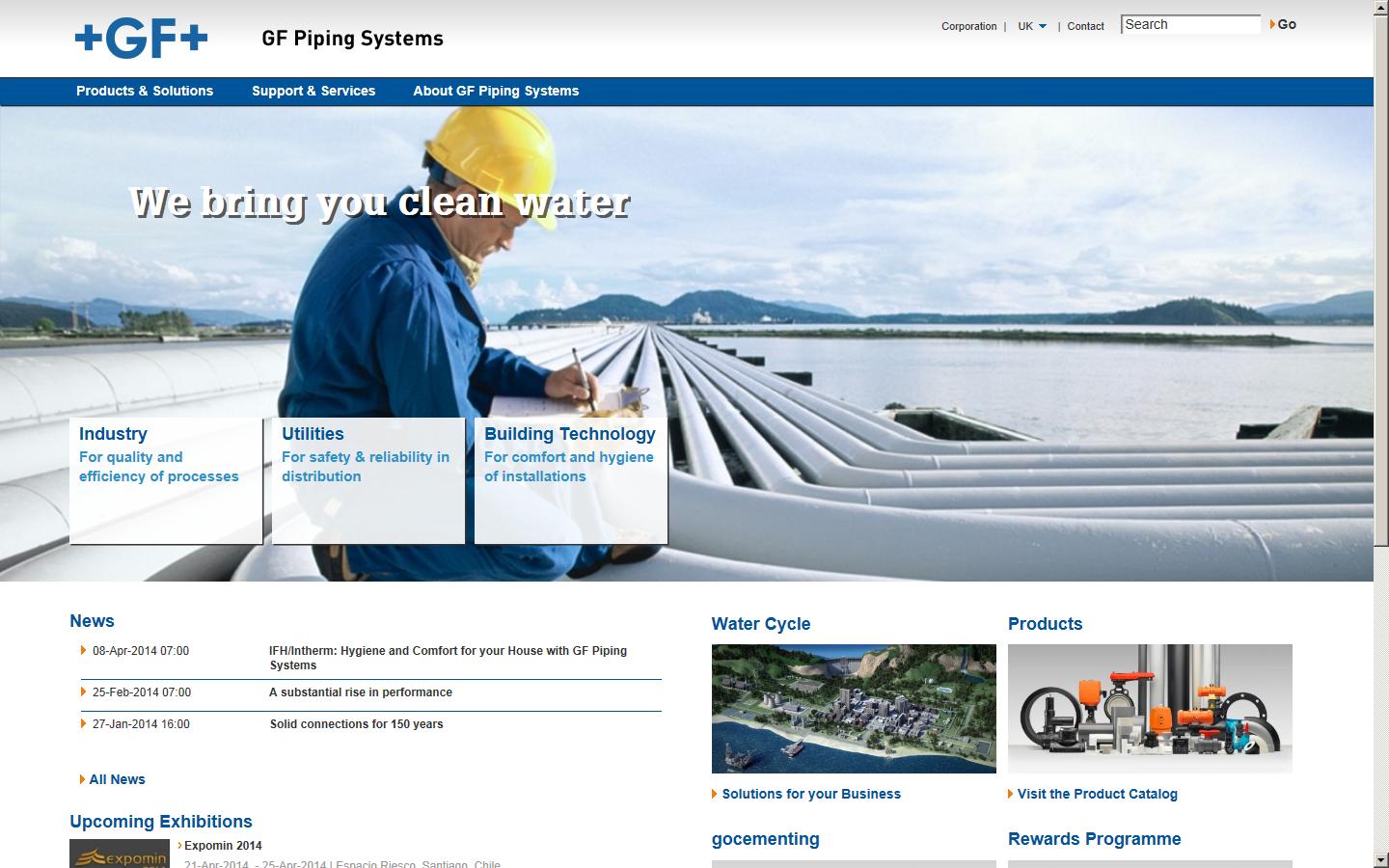Click the Contact link
1389x868 pixels.
click(1085, 26)
